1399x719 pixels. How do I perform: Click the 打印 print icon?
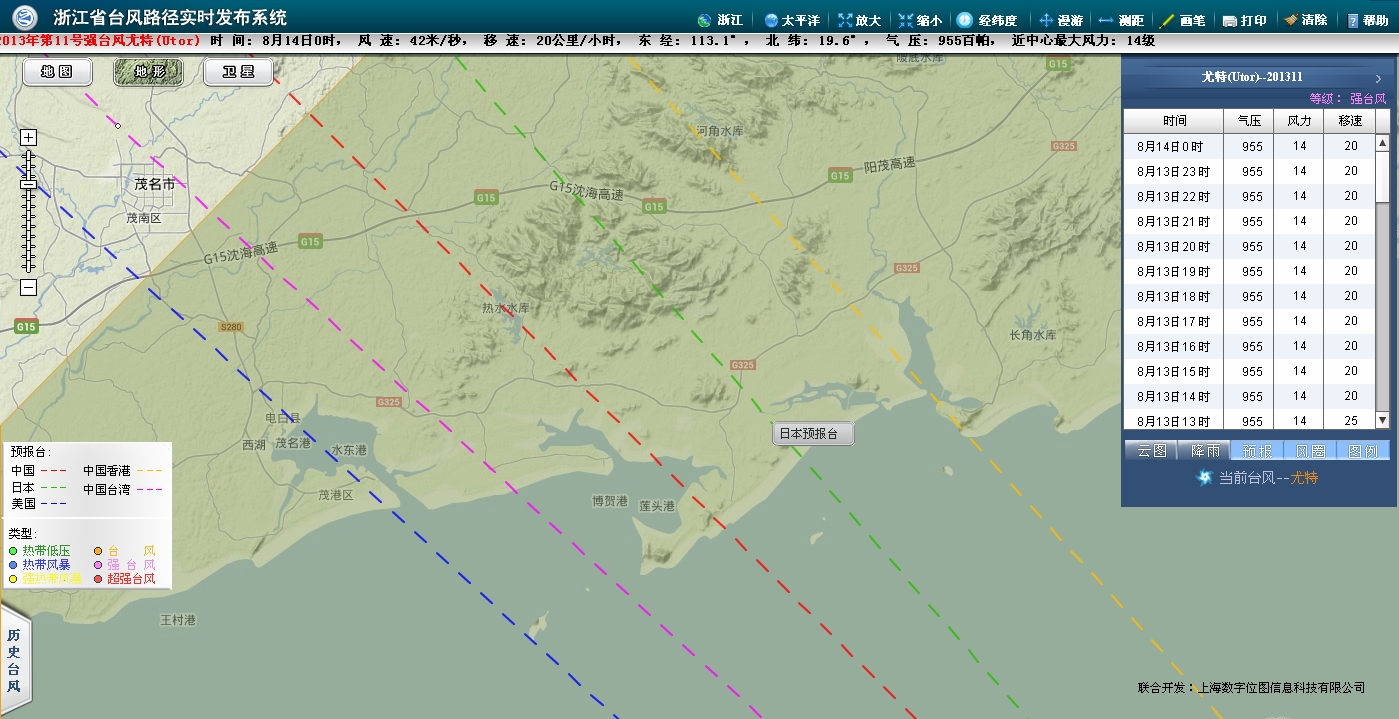(1230, 20)
